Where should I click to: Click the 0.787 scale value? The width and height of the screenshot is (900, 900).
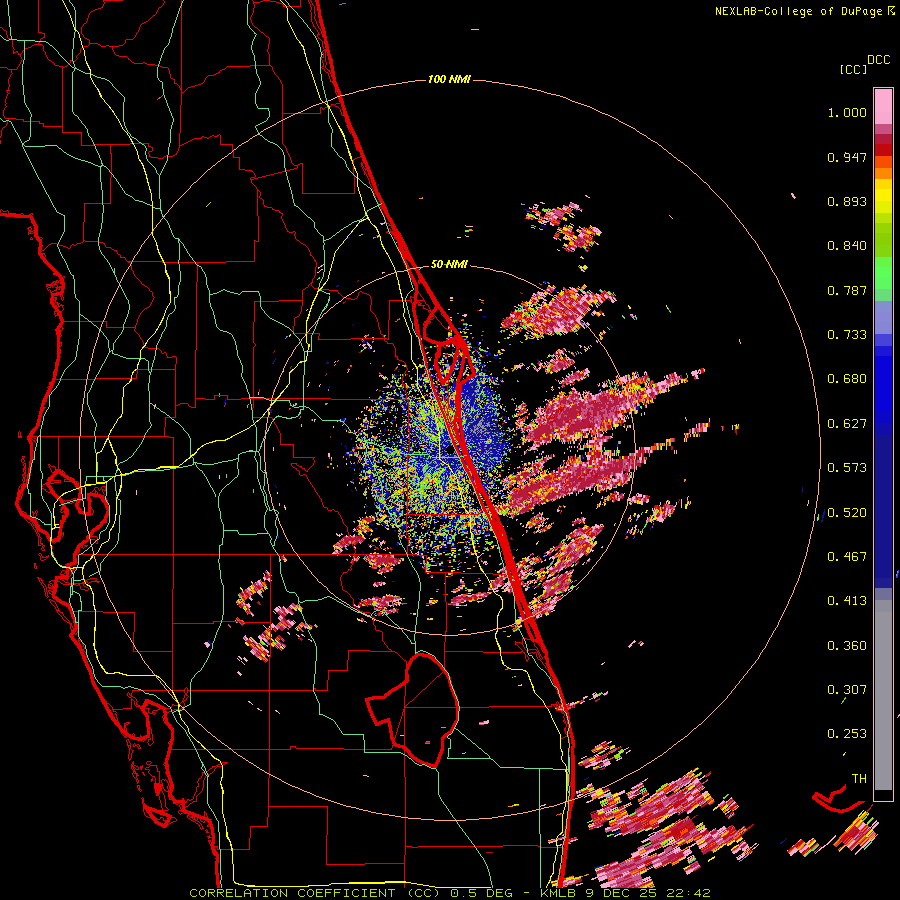click(847, 290)
